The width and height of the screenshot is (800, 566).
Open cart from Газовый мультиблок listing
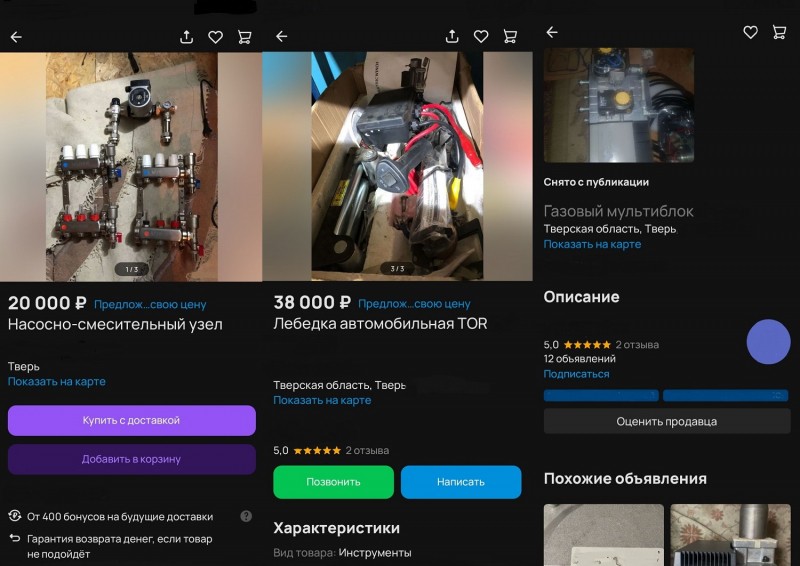click(779, 32)
